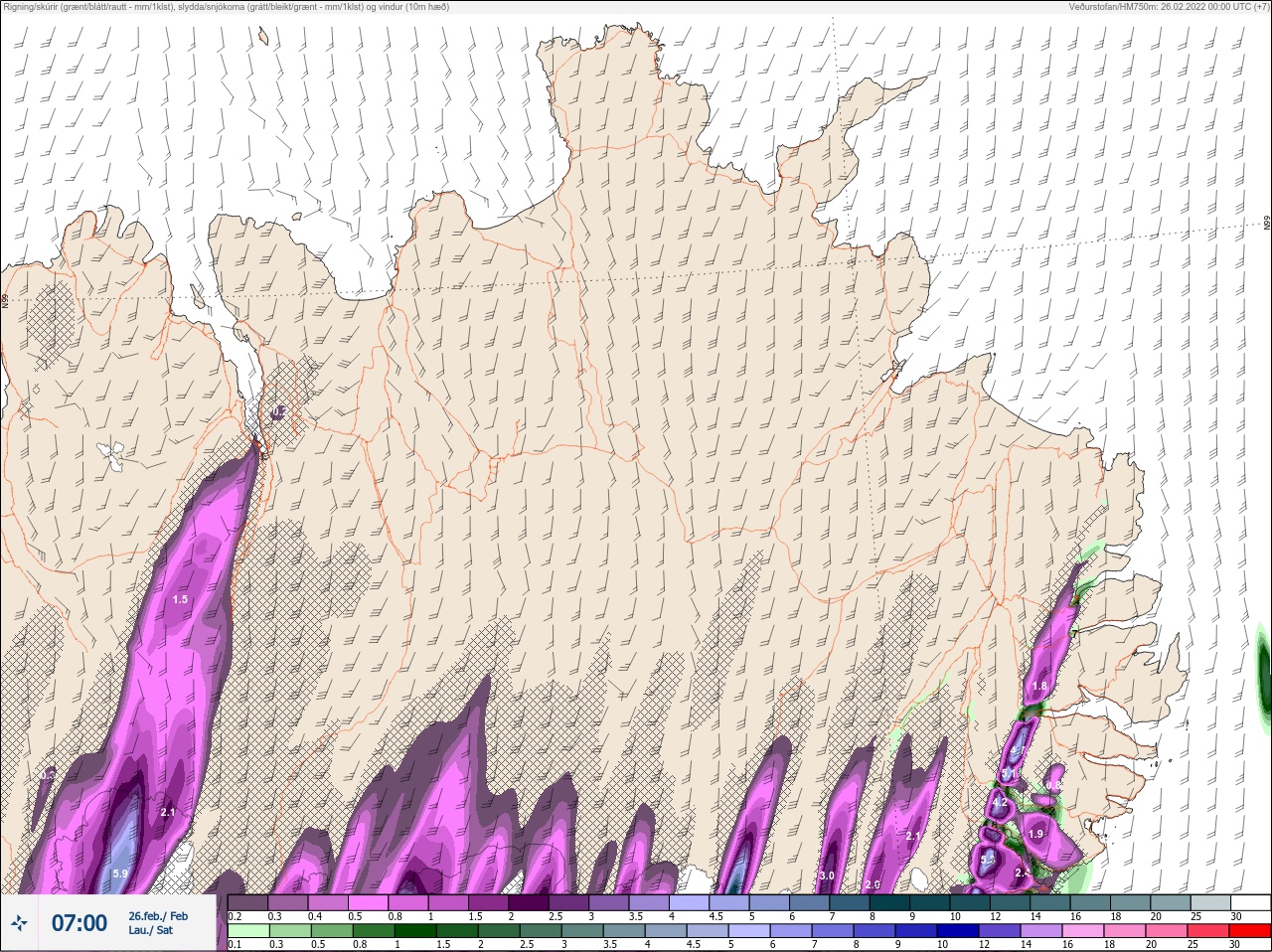Click the 07:00 forecast time display
Viewport: 1272px width, 952px height.
coord(79,923)
